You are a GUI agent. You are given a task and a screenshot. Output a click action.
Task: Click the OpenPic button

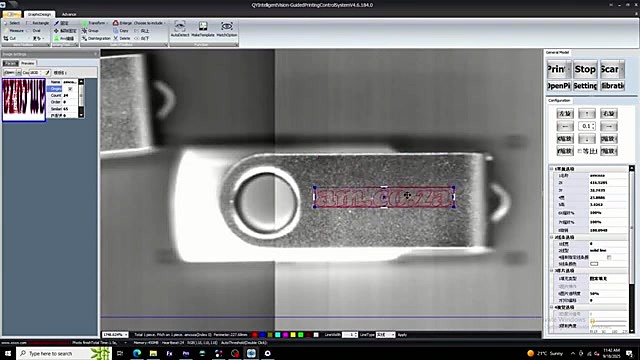(x=559, y=86)
